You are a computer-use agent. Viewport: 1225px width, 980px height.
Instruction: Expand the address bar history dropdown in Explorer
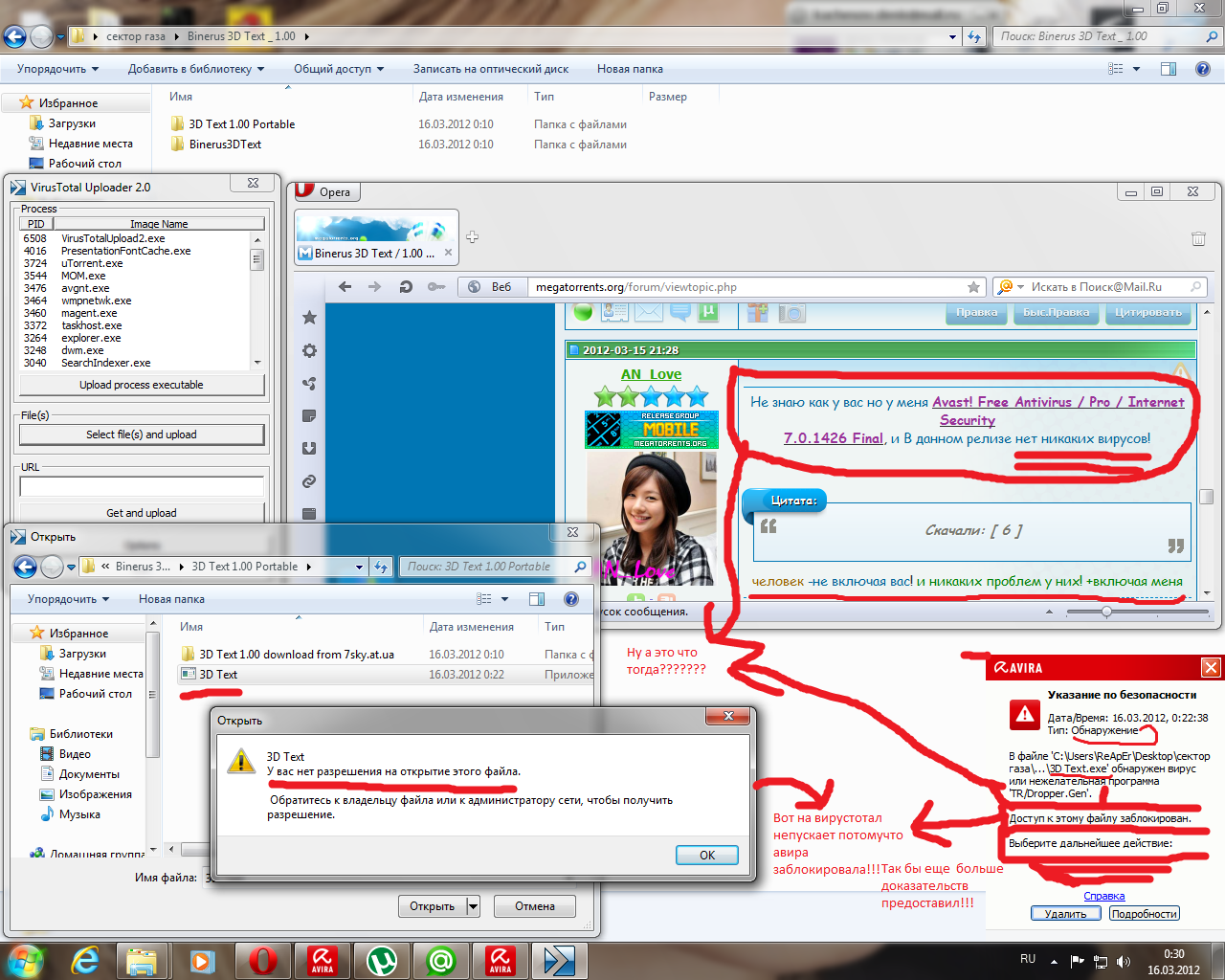pyautogui.click(x=952, y=36)
